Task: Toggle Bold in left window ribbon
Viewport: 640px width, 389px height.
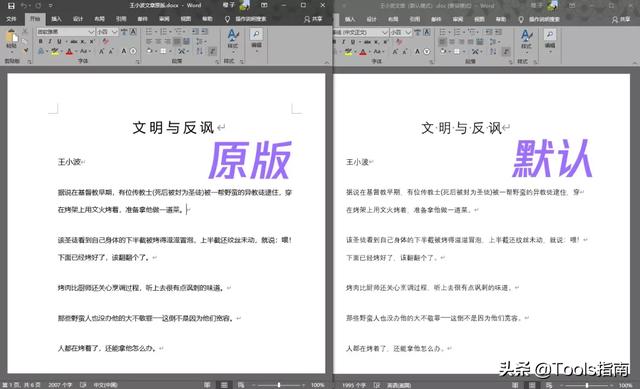Action: [x=40, y=41]
